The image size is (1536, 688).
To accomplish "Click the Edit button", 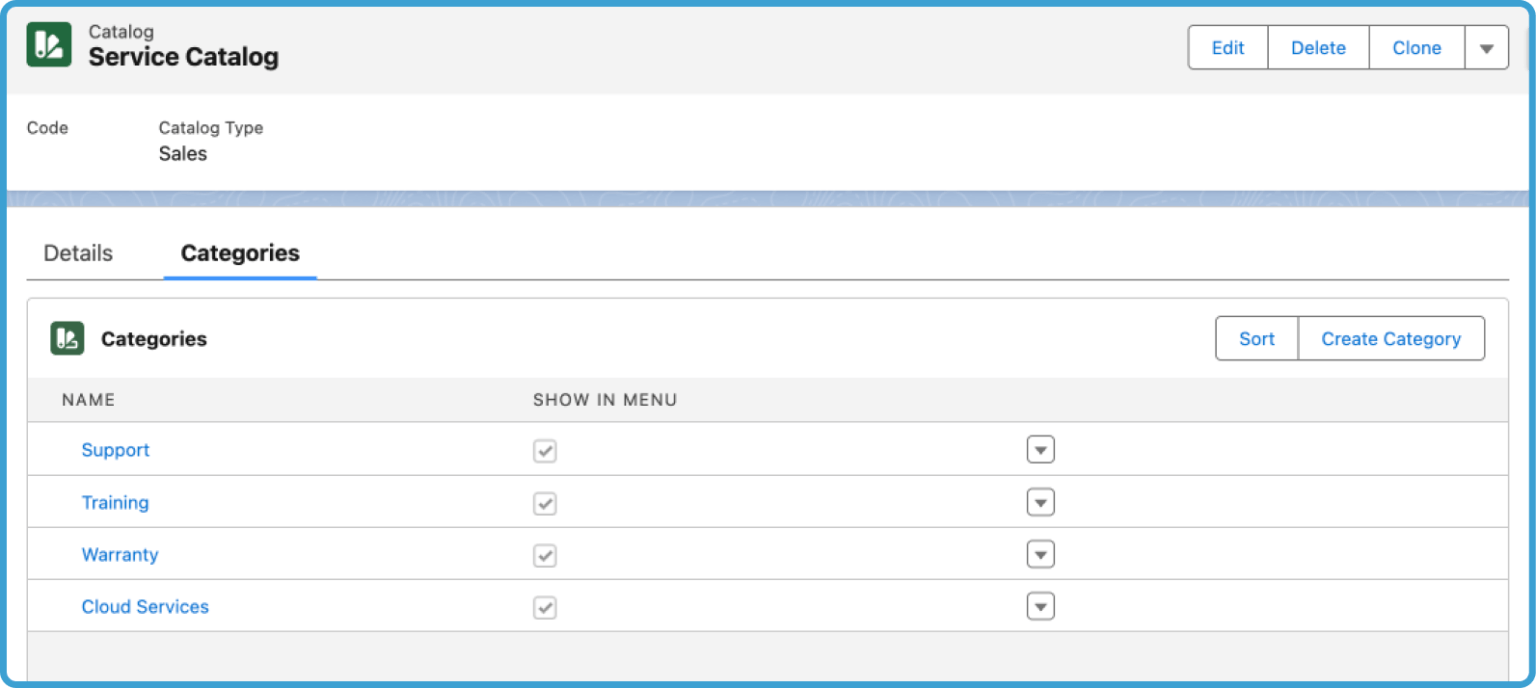I will [x=1227, y=47].
